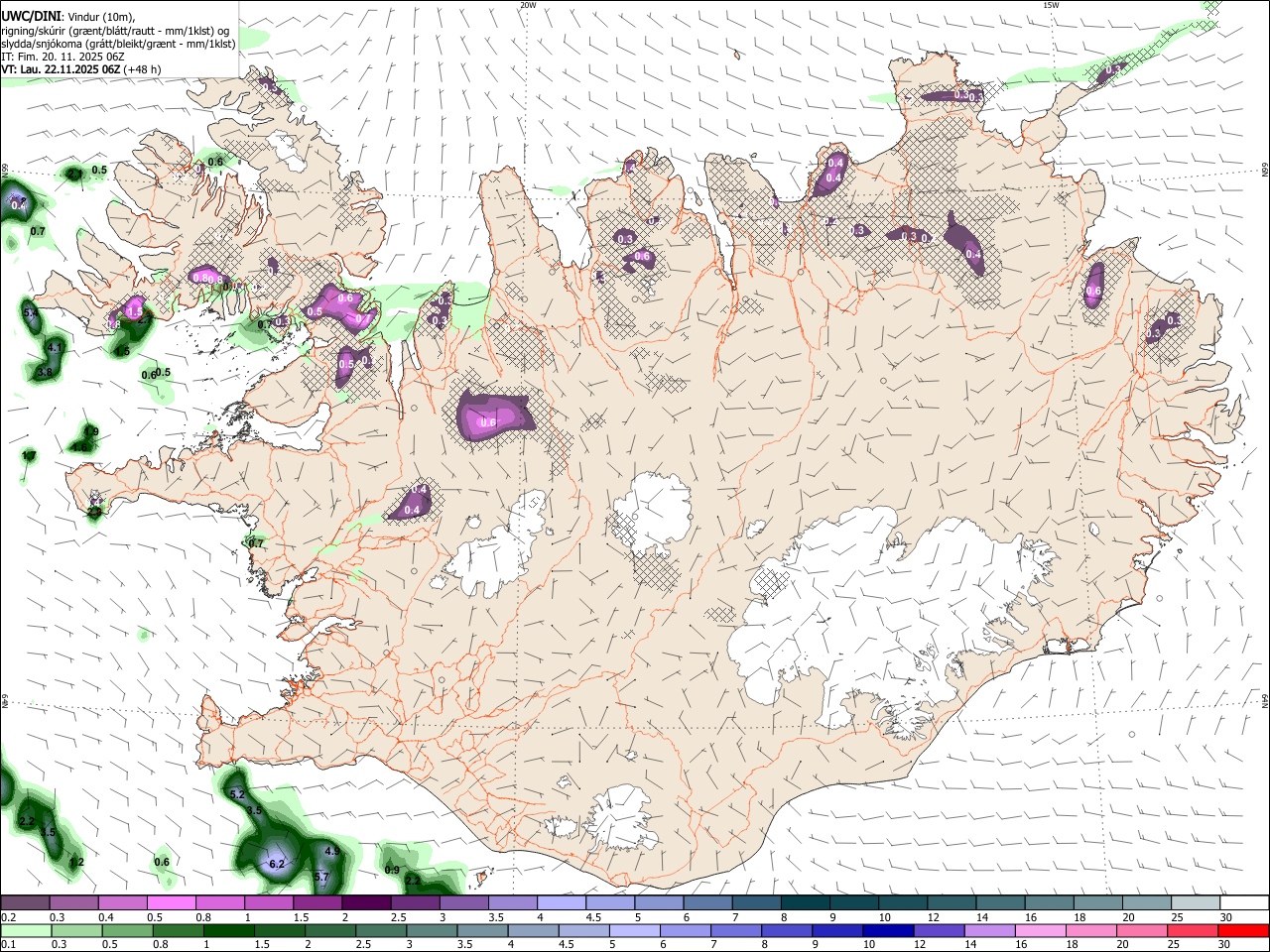Click the lower legend swatch between 3 and 3.5
This screenshot has height=952, width=1270.
431,930
